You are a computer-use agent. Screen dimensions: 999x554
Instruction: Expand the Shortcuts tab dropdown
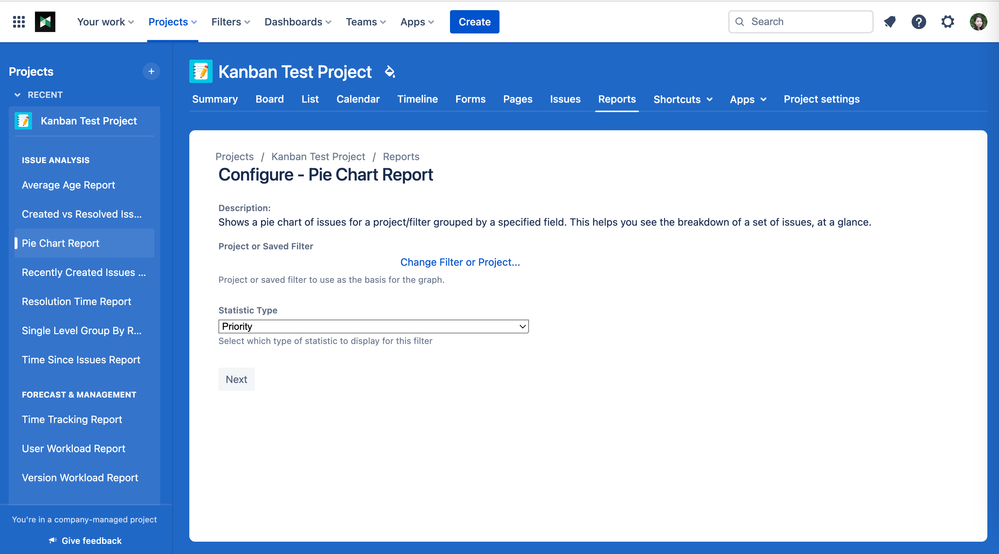click(683, 99)
